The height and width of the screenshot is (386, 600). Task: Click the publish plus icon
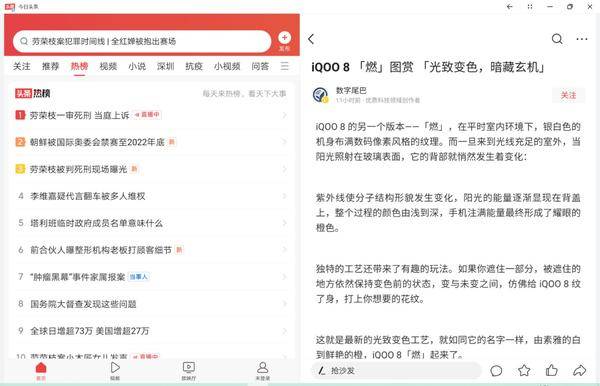point(284,37)
